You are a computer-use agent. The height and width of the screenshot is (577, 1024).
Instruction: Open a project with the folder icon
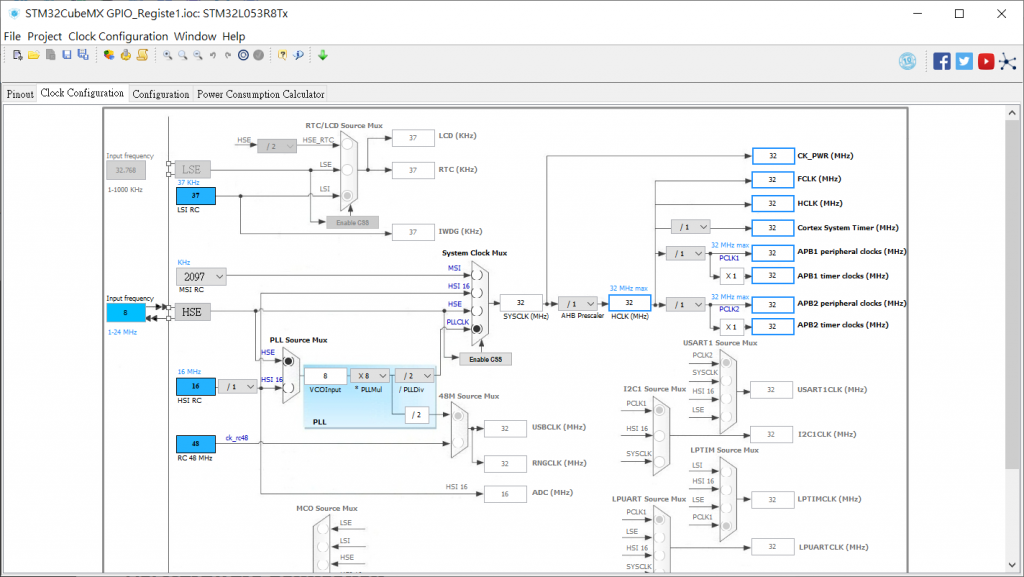coord(34,55)
